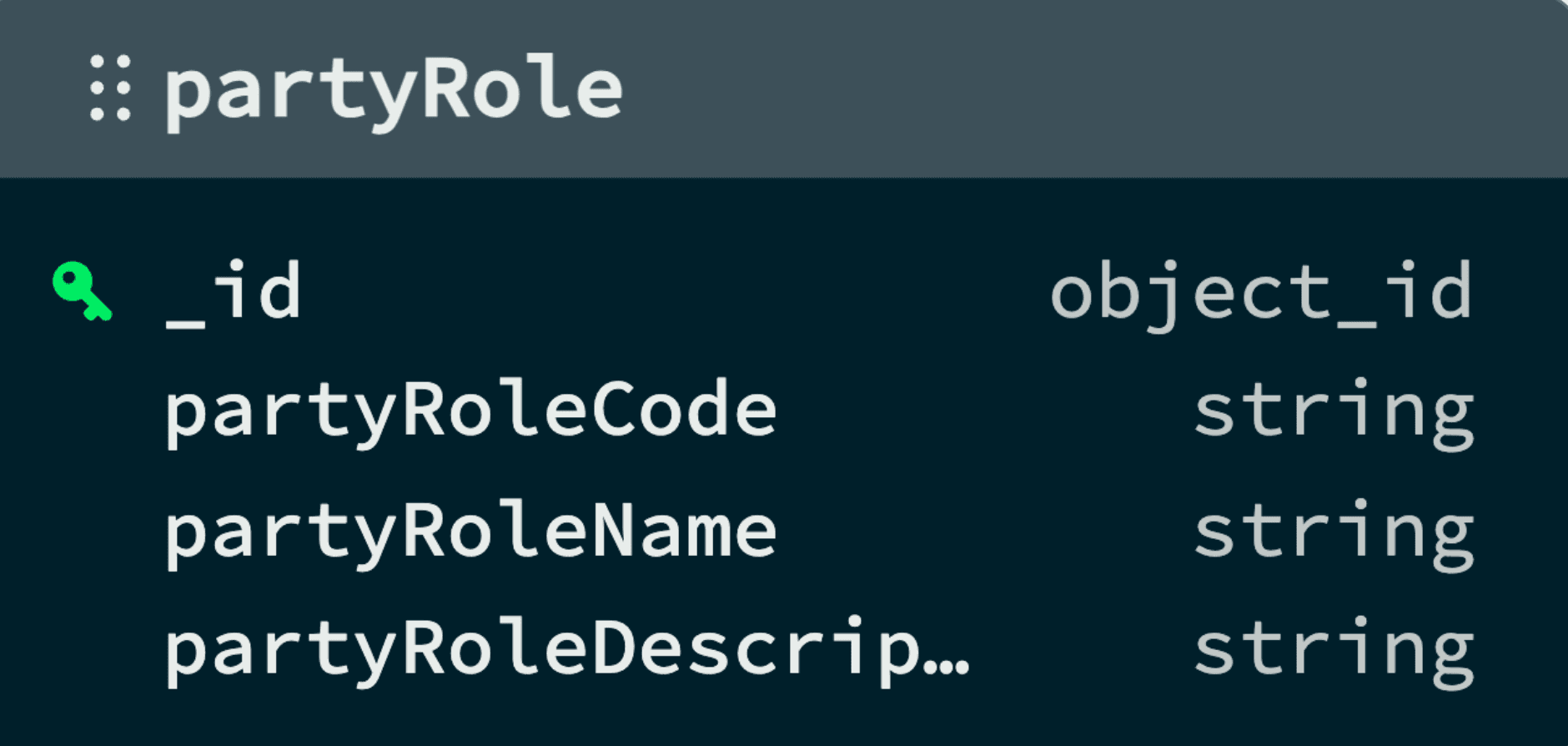Click empty header area right of partyRole
Screen dimensions: 1568x746
(x=1084, y=88)
